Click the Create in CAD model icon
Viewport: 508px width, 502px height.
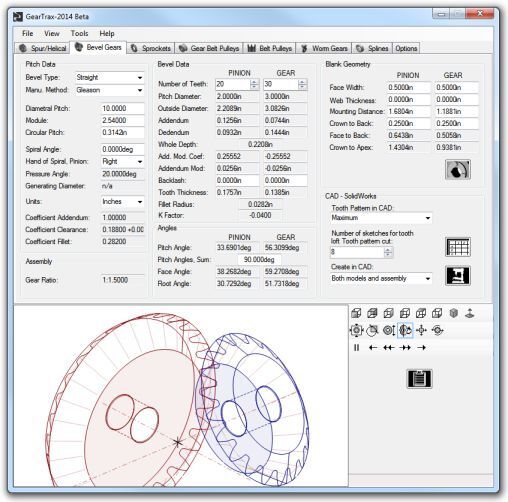click(458, 276)
